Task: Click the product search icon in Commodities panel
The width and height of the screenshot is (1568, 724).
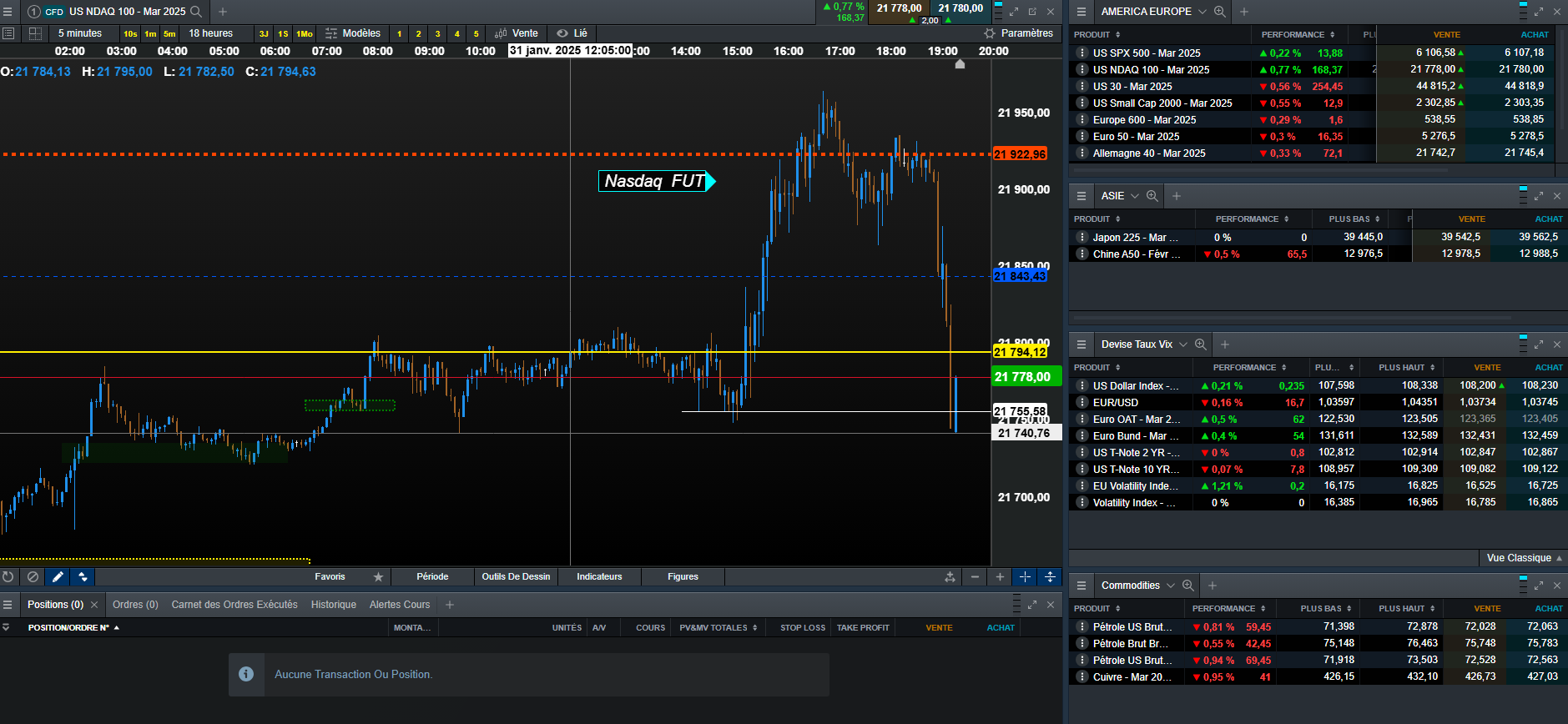Action: [1187, 586]
